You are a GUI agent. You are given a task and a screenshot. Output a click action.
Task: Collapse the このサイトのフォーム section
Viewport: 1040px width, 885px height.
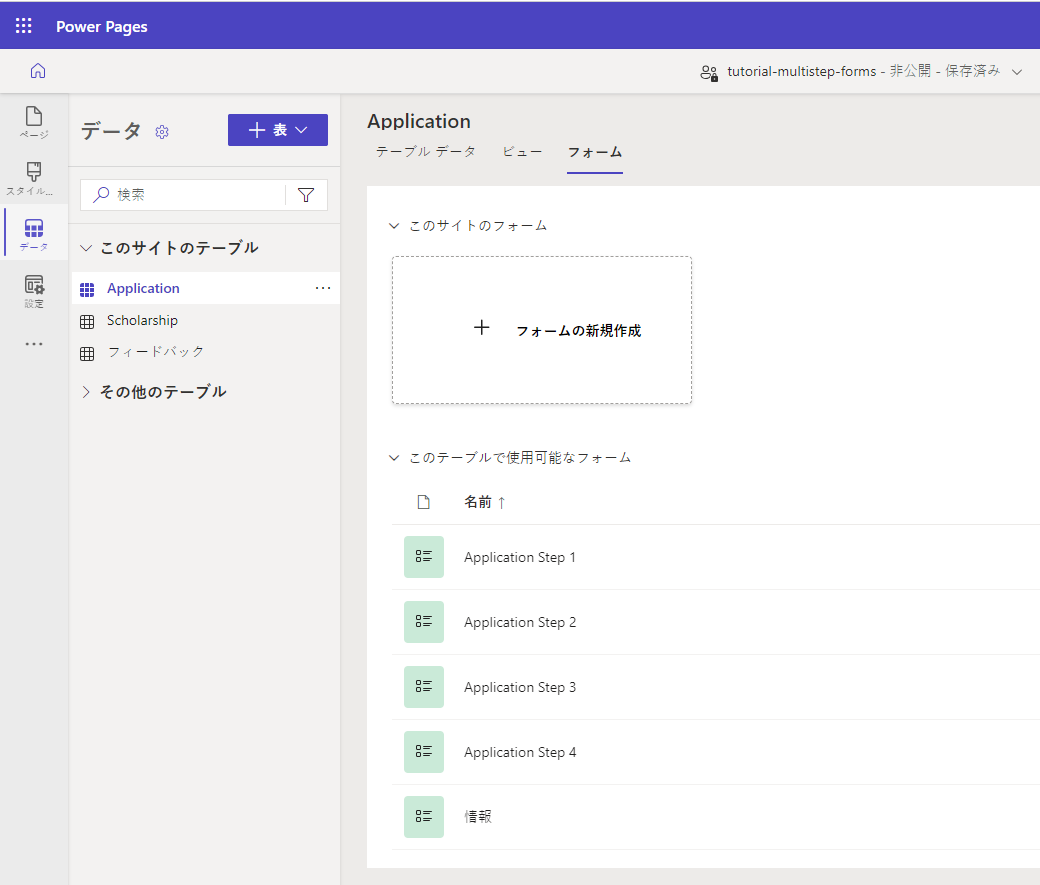[393, 226]
